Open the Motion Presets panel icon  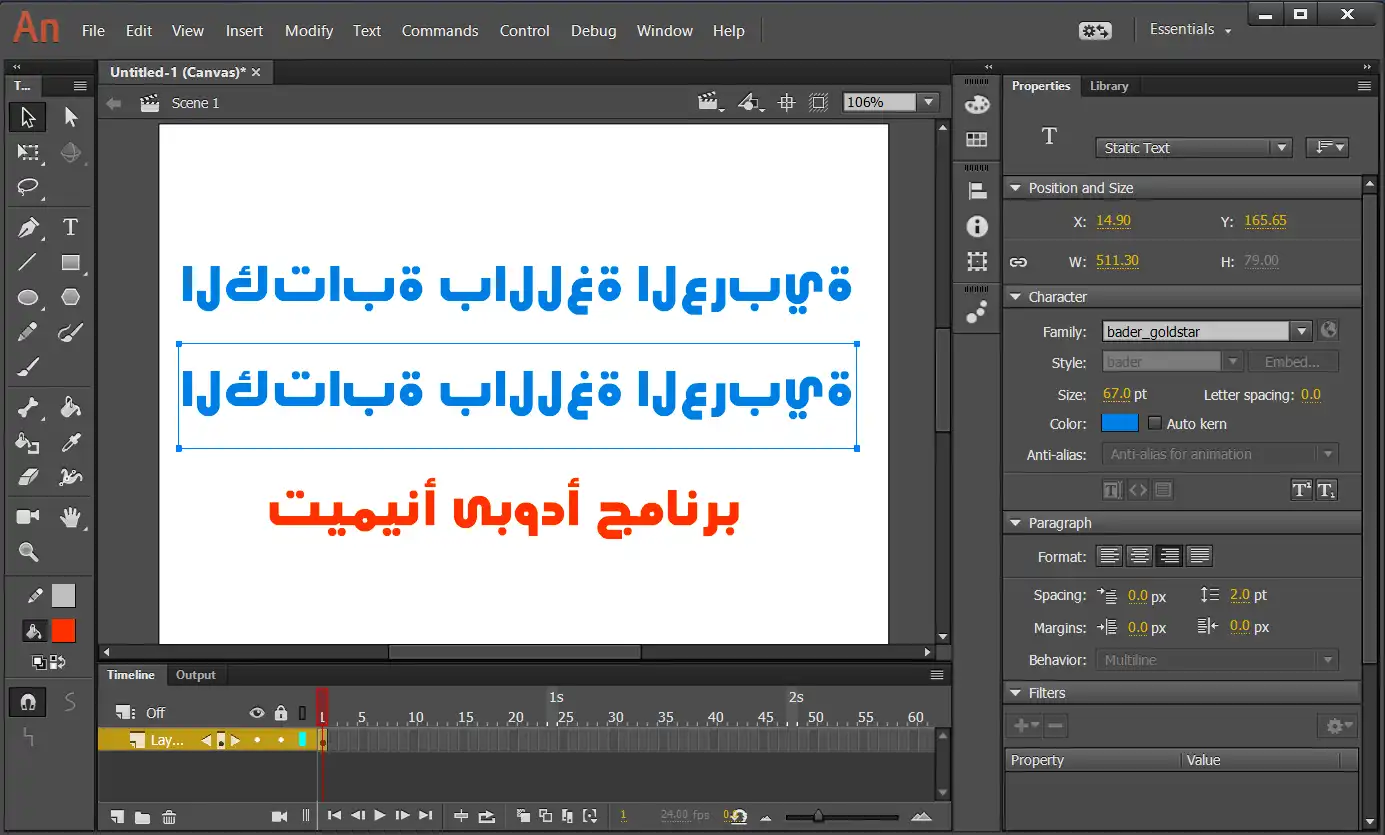click(977, 313)
